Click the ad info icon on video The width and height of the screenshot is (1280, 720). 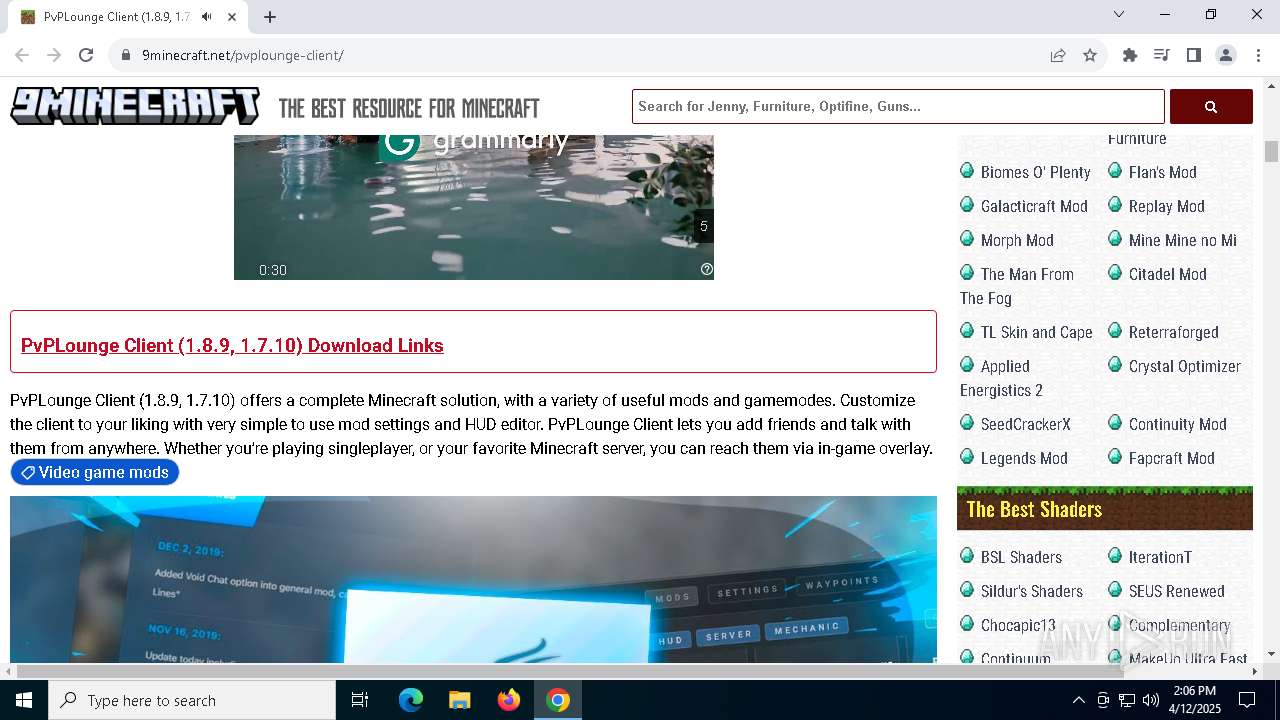tap(707, 269)
